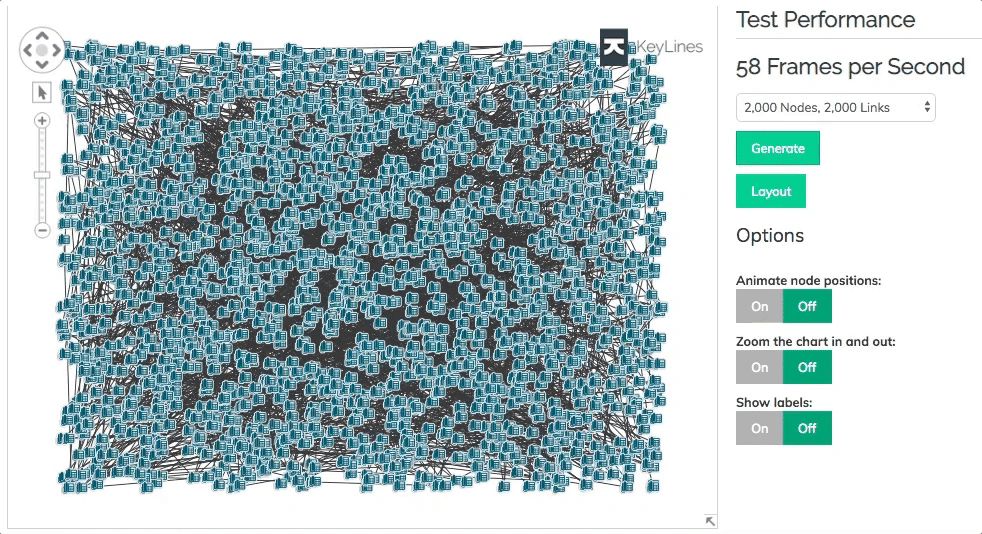
Task: Click the overview arrow icon at chart corner
Action: [x=710, y=520]
